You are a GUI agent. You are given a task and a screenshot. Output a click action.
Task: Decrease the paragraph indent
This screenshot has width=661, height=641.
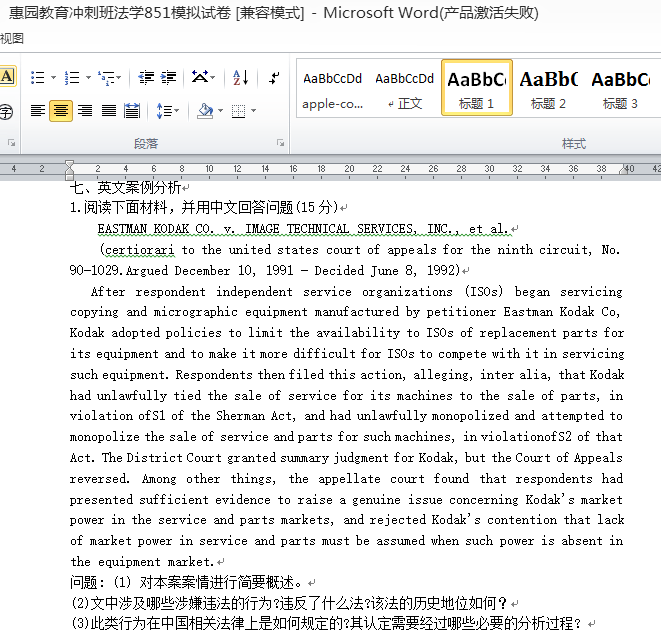(146, 78)
